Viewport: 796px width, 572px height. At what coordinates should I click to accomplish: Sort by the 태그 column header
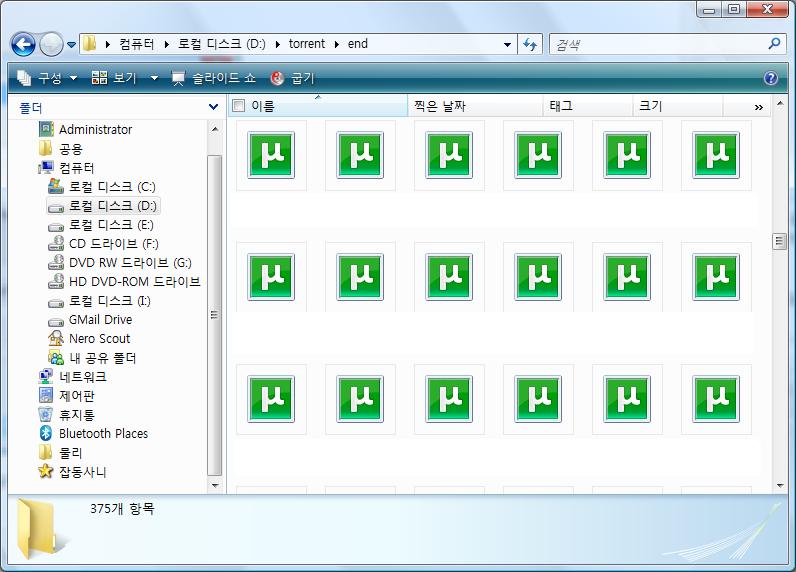588,106
